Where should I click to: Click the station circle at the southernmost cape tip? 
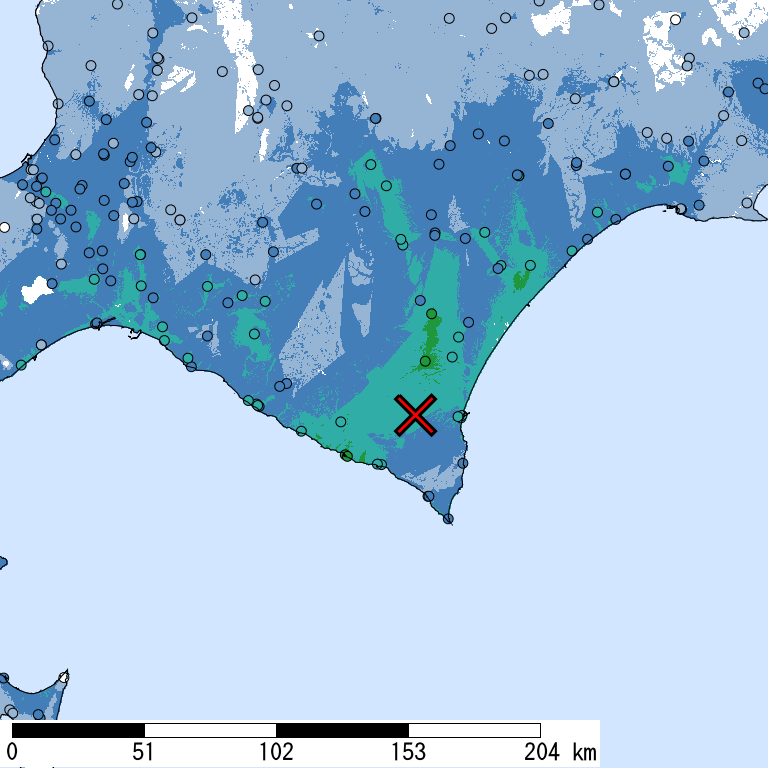pyautogui.click(x=448, y=519)
